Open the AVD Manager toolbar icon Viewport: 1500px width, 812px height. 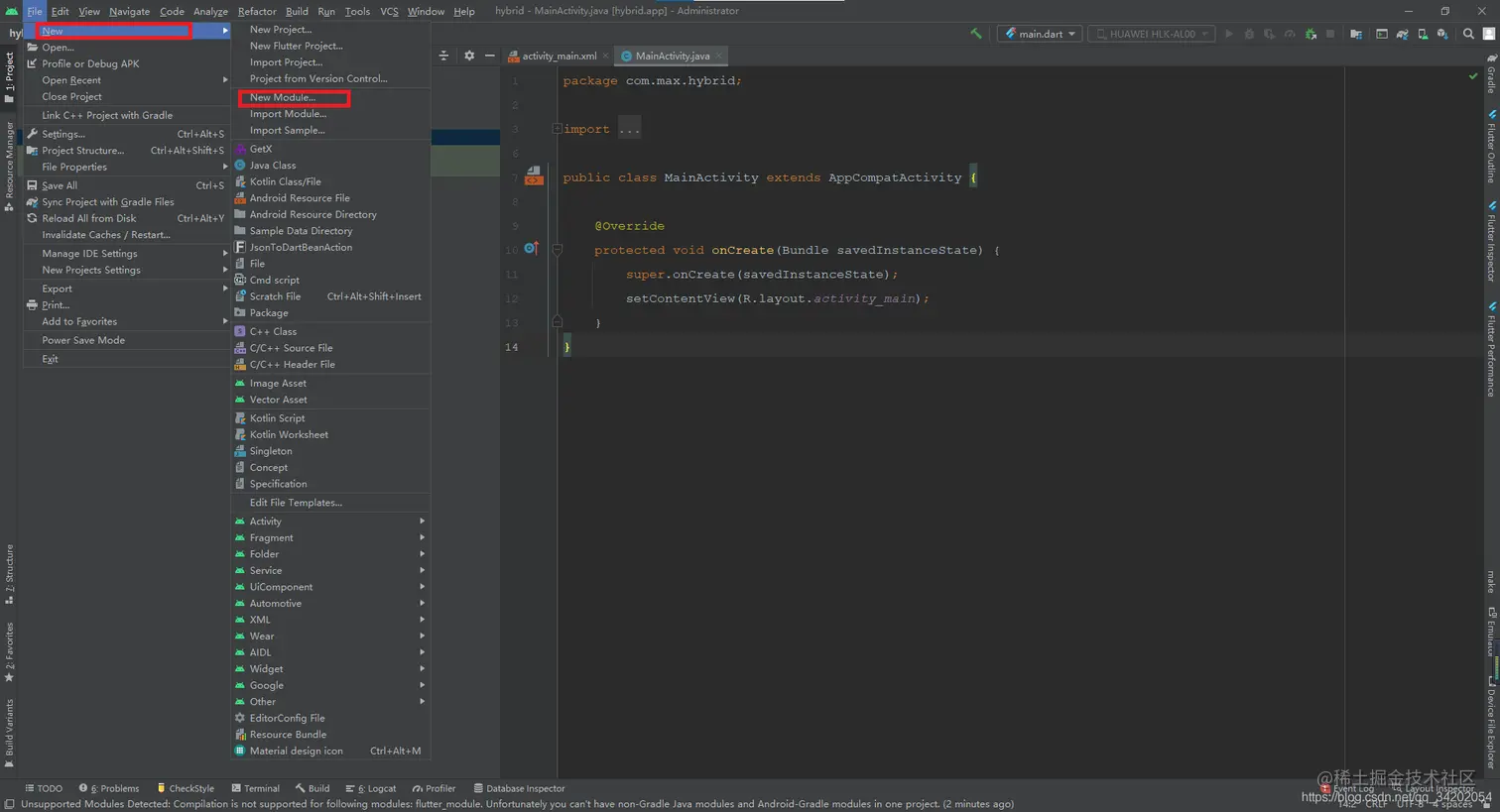pyautogui.click(x=1423, y=34)
